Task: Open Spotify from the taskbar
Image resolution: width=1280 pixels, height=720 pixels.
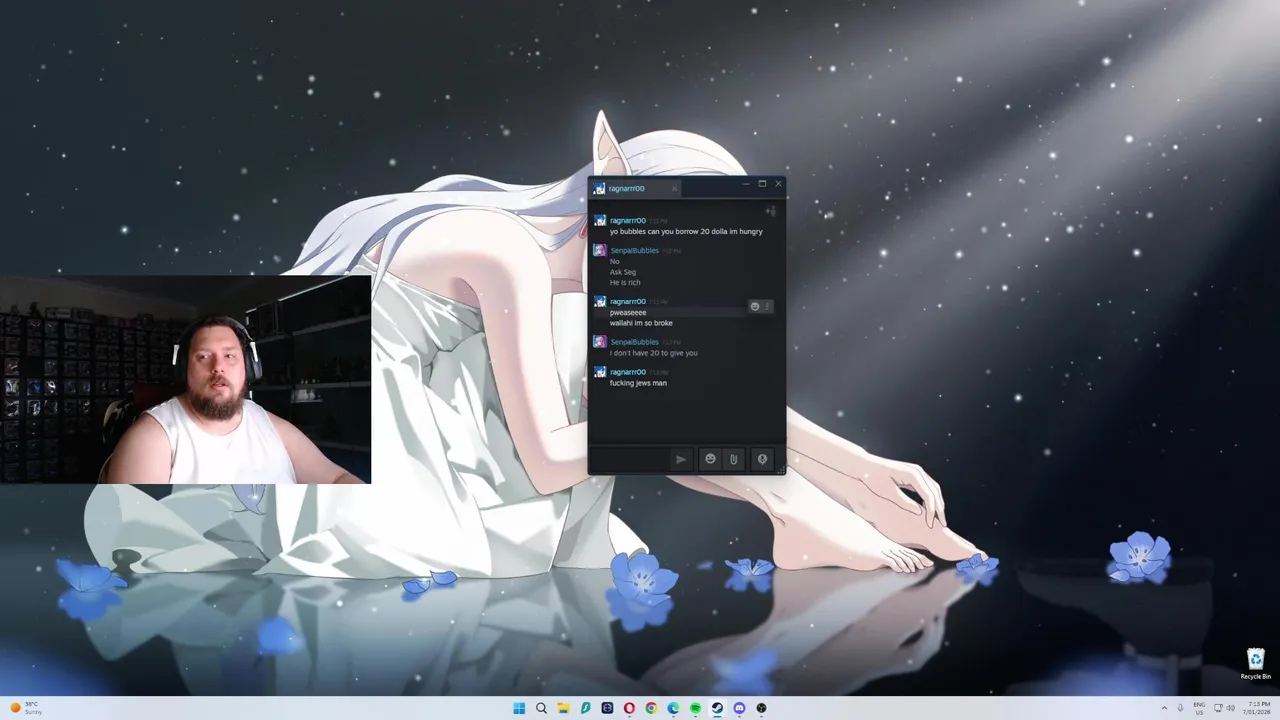Action: 695,708
